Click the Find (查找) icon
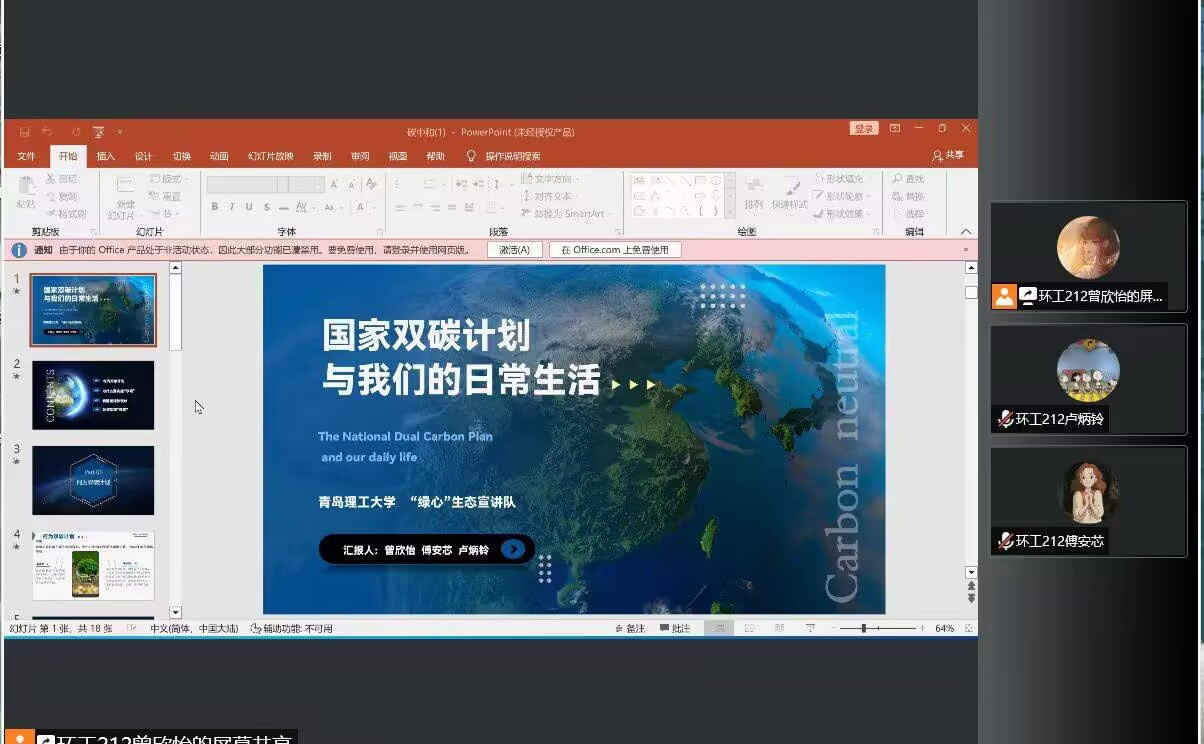Image resolution: width=1204 pixels, height=744 pixels. [x=908, y=179]
